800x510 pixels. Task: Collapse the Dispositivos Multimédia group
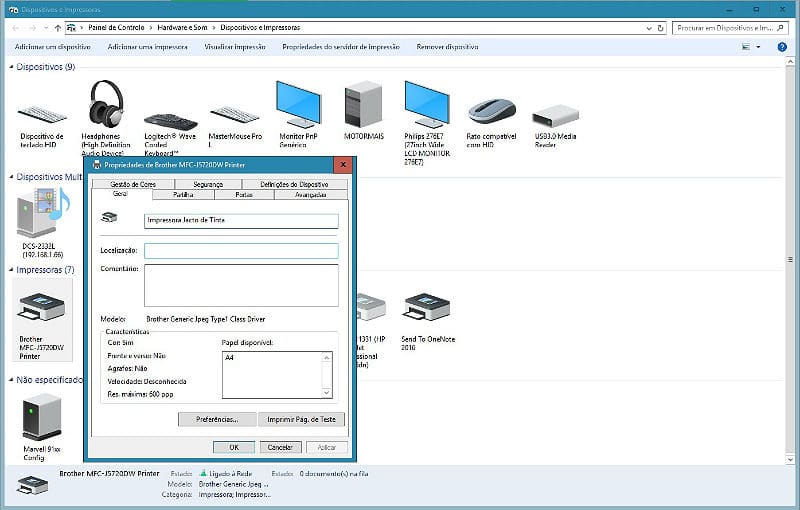(x=11, y=176)
